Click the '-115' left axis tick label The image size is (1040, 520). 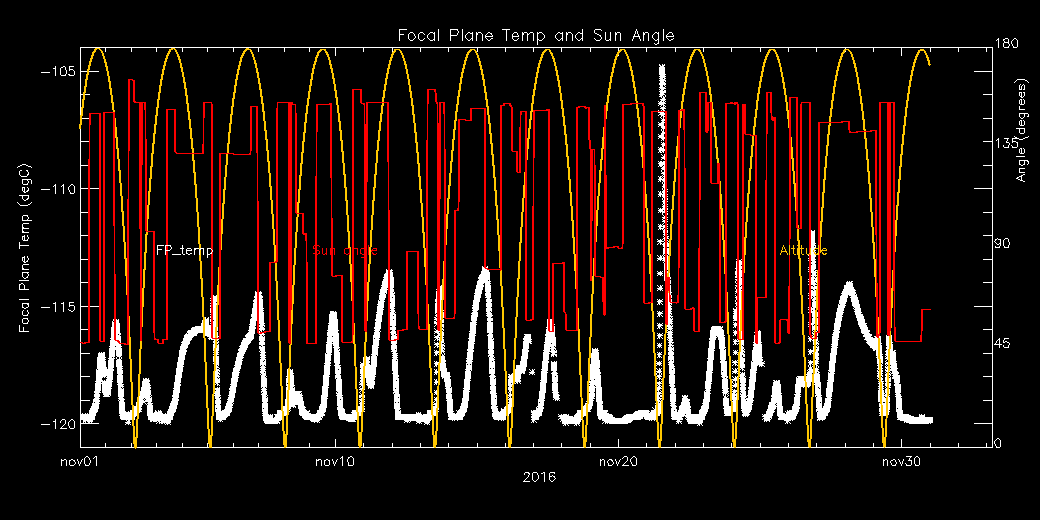tap(58, 307)
